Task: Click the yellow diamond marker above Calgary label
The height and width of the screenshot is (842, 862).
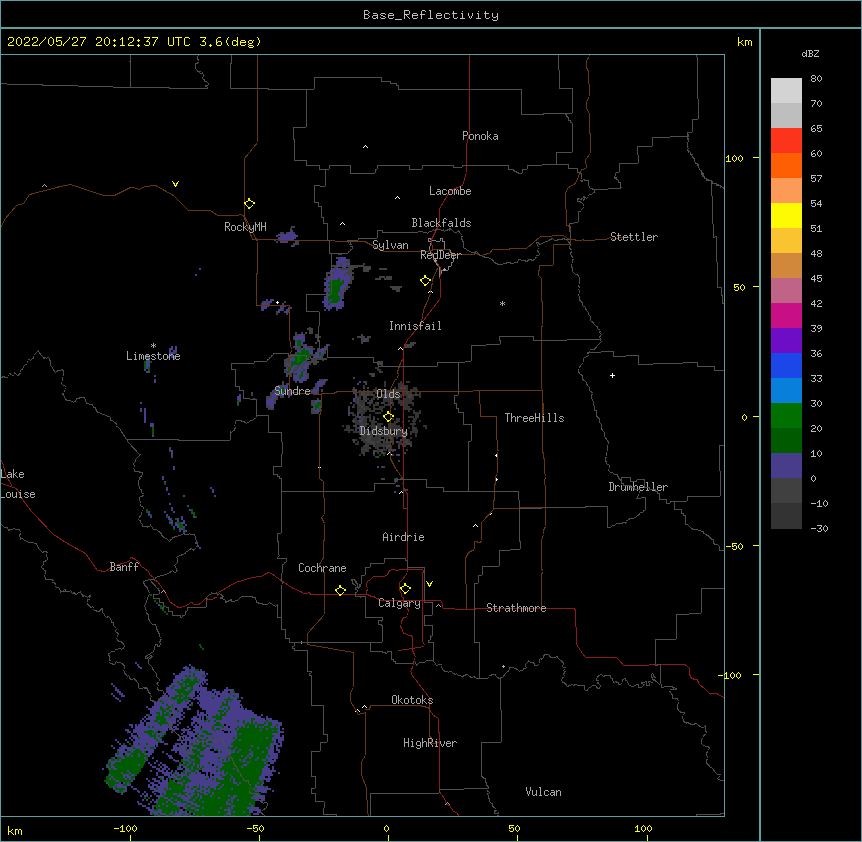Action: click(405, 589)
